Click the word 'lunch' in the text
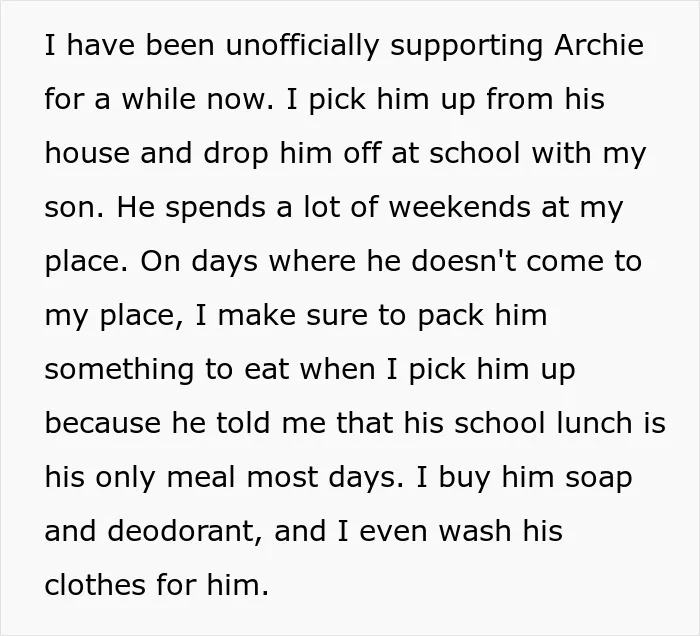Image resolution: width=700 pixels, height=636 pixels. (x=594, y=423)
